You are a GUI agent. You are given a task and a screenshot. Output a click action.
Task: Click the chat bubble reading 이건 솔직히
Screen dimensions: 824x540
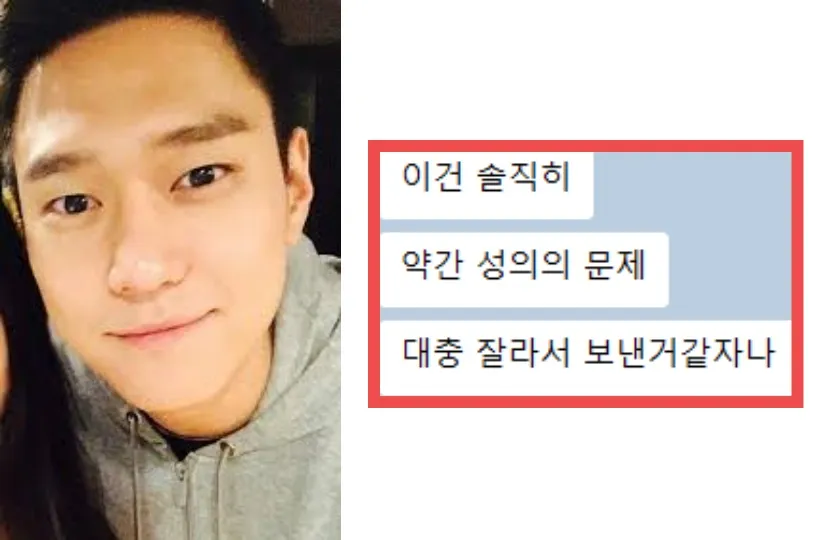point(486,185)
